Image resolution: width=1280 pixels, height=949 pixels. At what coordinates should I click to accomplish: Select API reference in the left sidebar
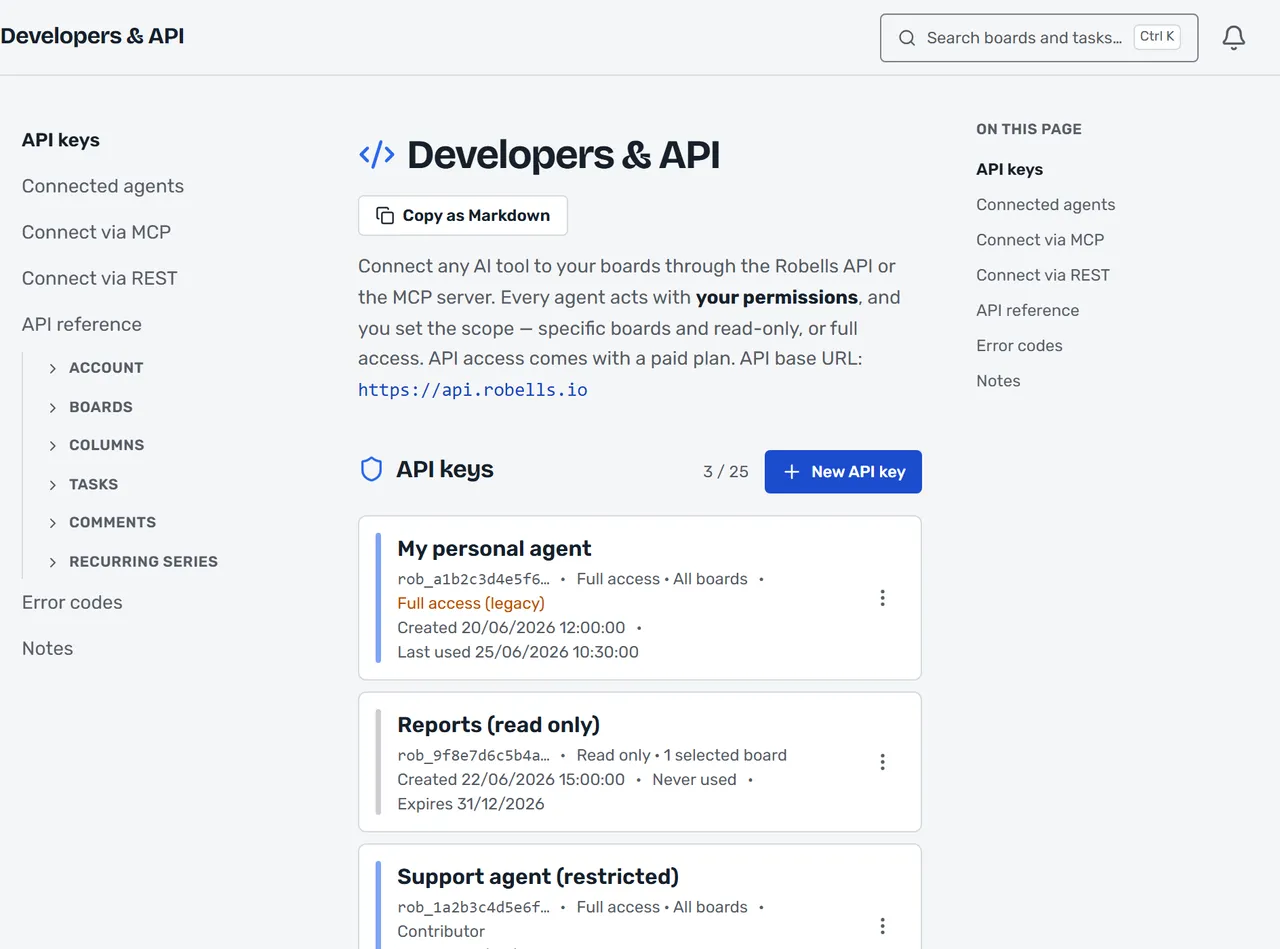pos(82,324)
